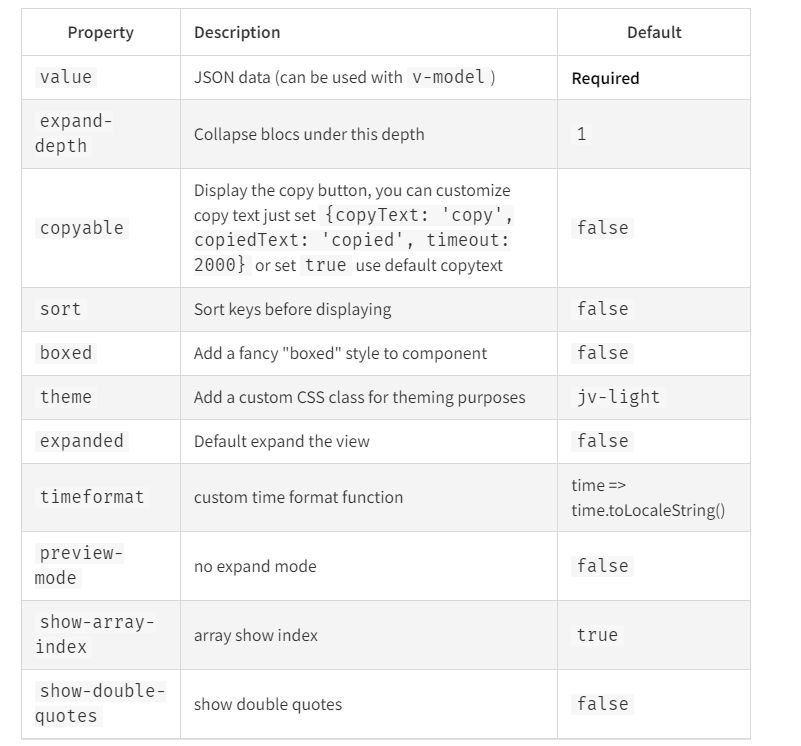801x746 pixels.
Task: Click the 'value' property code label
Action: (x=66, y=77)
